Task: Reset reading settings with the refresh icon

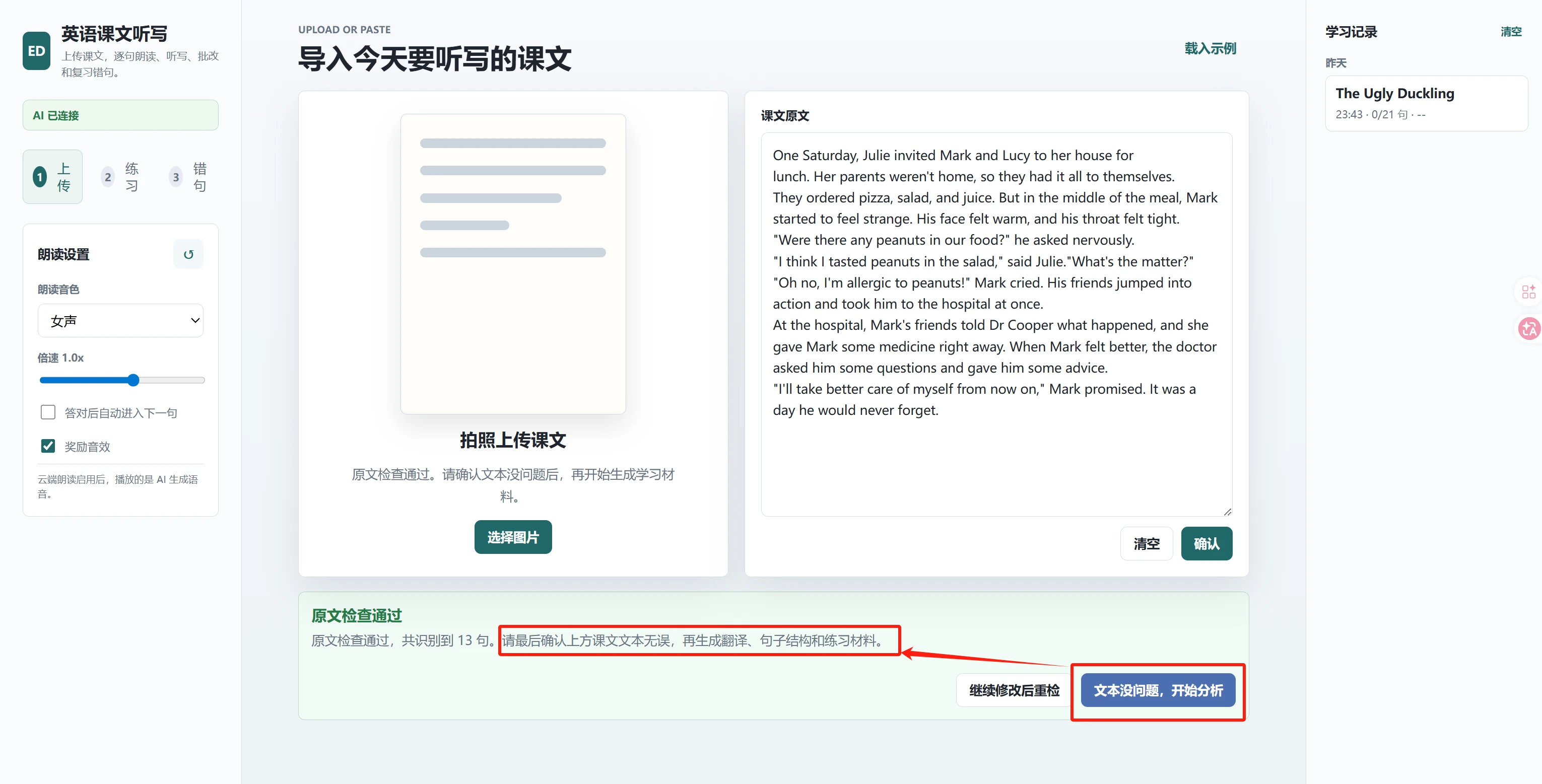Action: (188, 254)
